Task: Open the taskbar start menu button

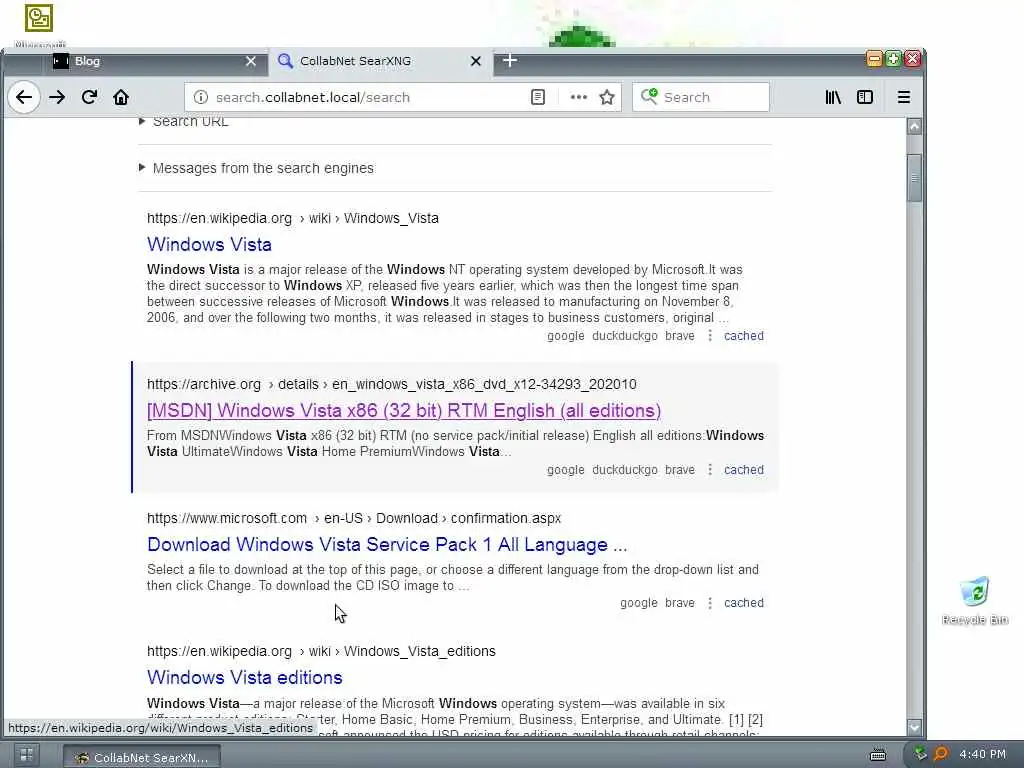Action: pyautogui.click(x=26, y=756)
